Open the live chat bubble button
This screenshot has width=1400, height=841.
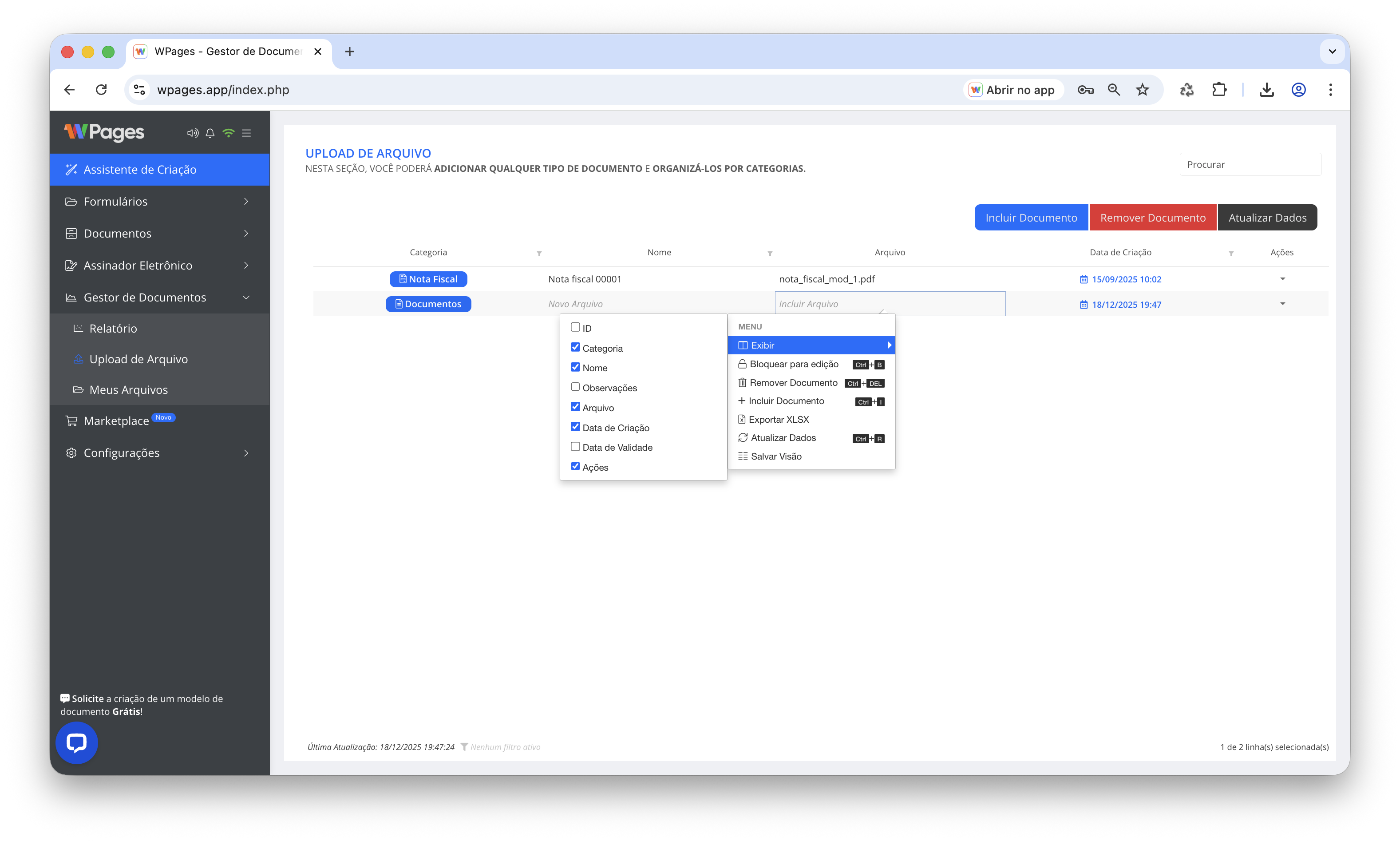pos(76,742)
